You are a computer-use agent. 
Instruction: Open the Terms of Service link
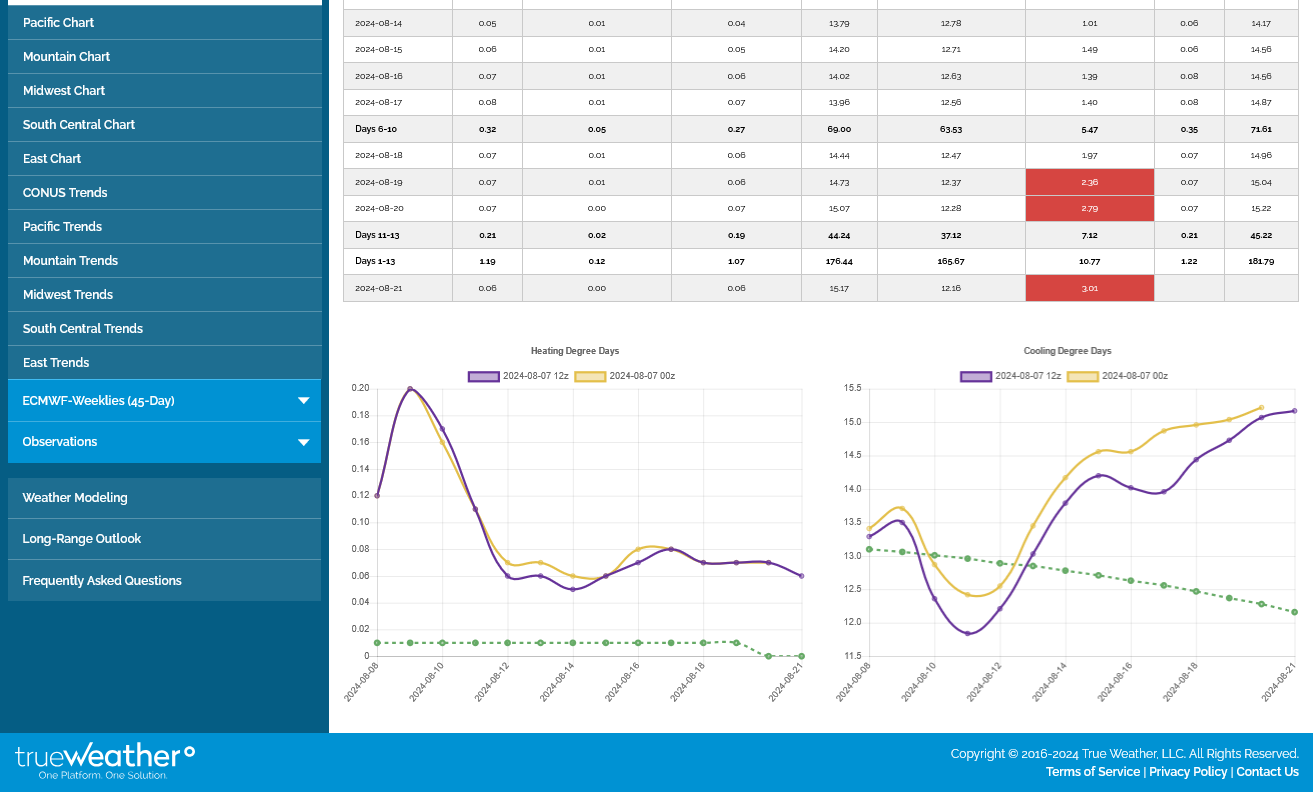(x=1092, y=772)
